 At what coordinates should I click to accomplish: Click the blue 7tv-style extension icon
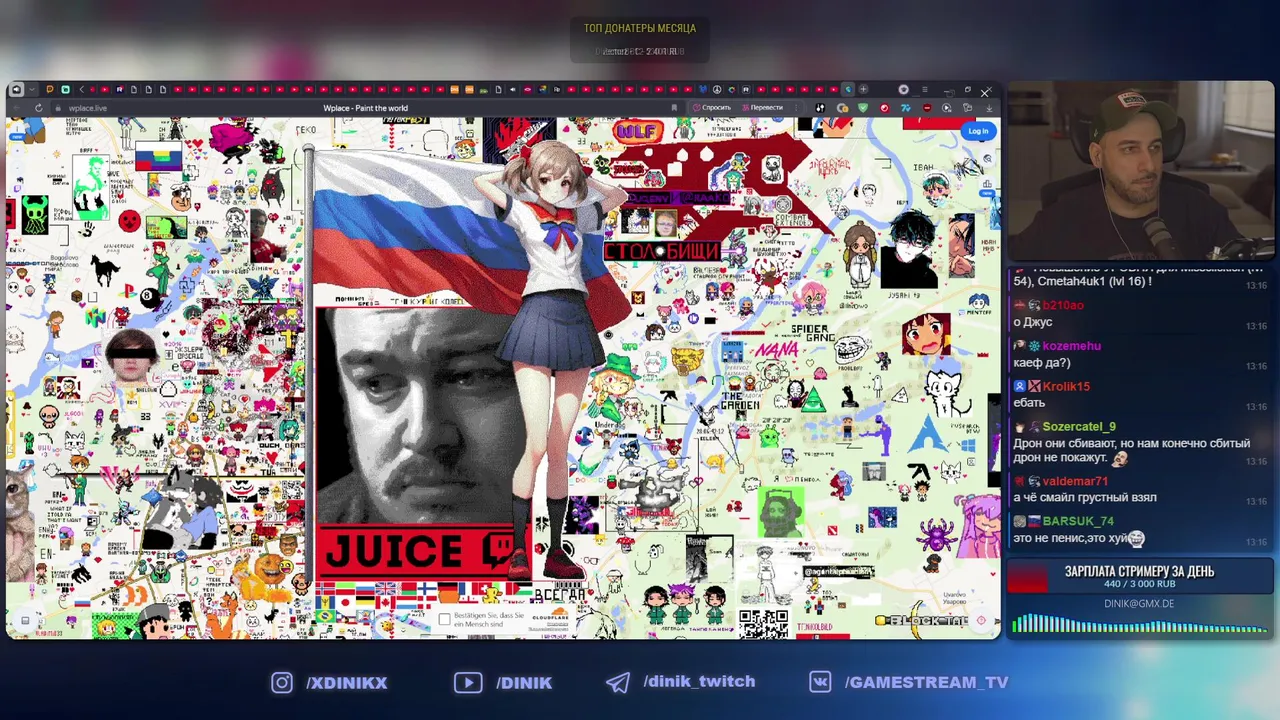pyautogui.click(x=905, y=107)
